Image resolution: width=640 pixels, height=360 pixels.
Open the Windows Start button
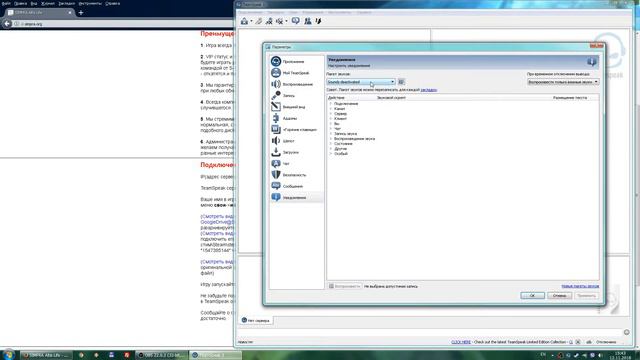click(x=8, y=355)
